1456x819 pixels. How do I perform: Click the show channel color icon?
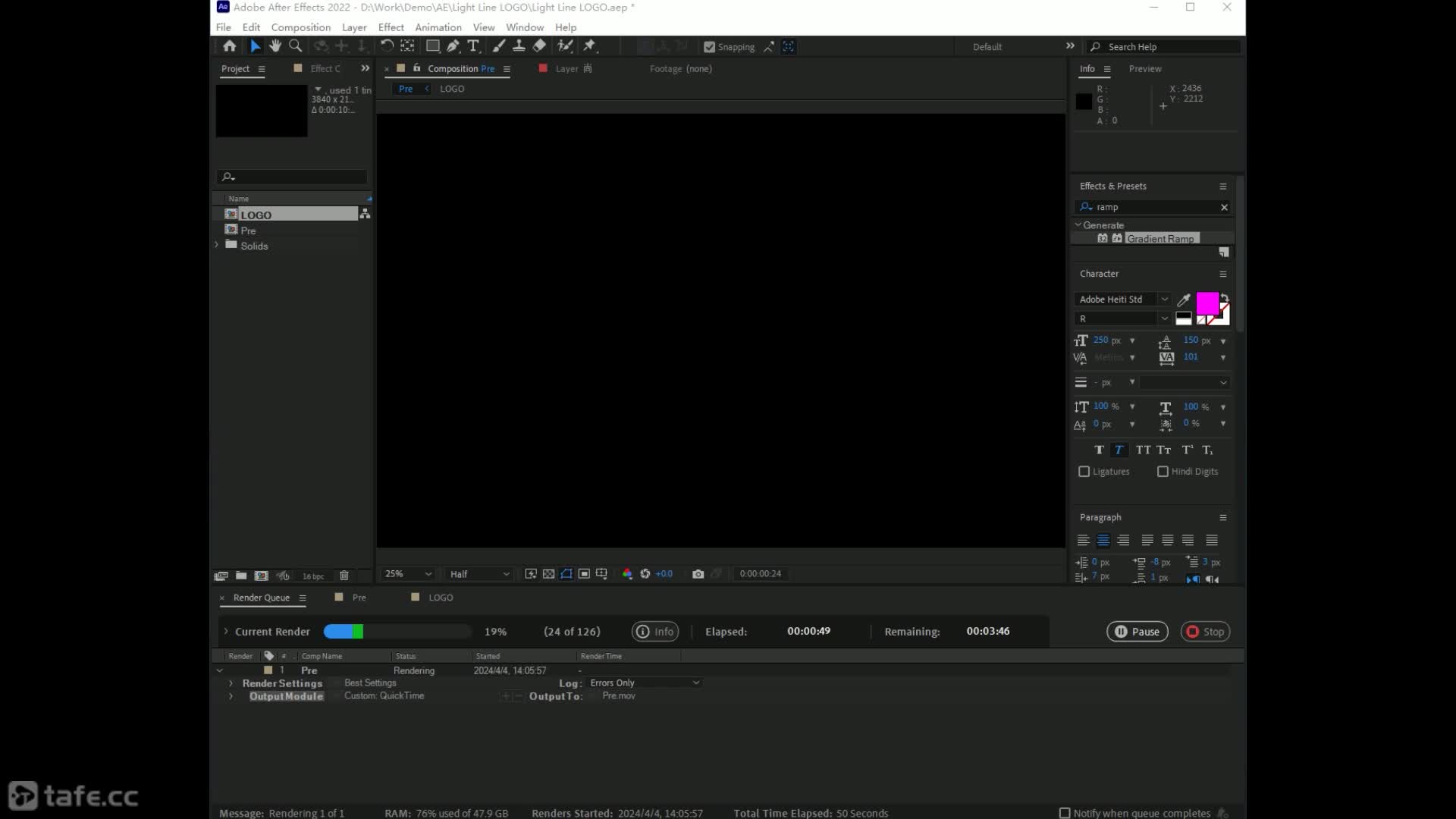(627, 574)
